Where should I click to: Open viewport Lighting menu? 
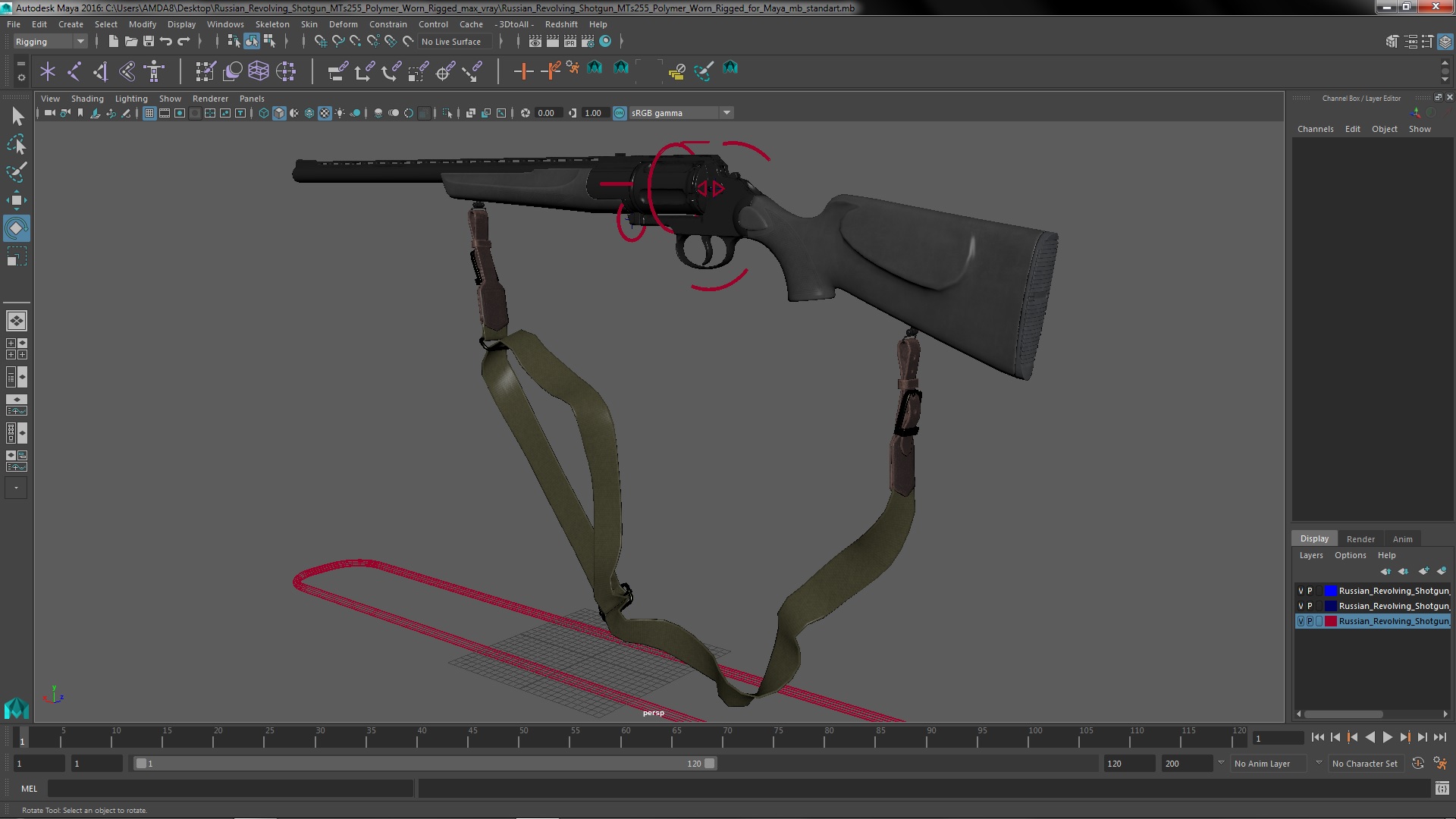click(x=131, y=99)
